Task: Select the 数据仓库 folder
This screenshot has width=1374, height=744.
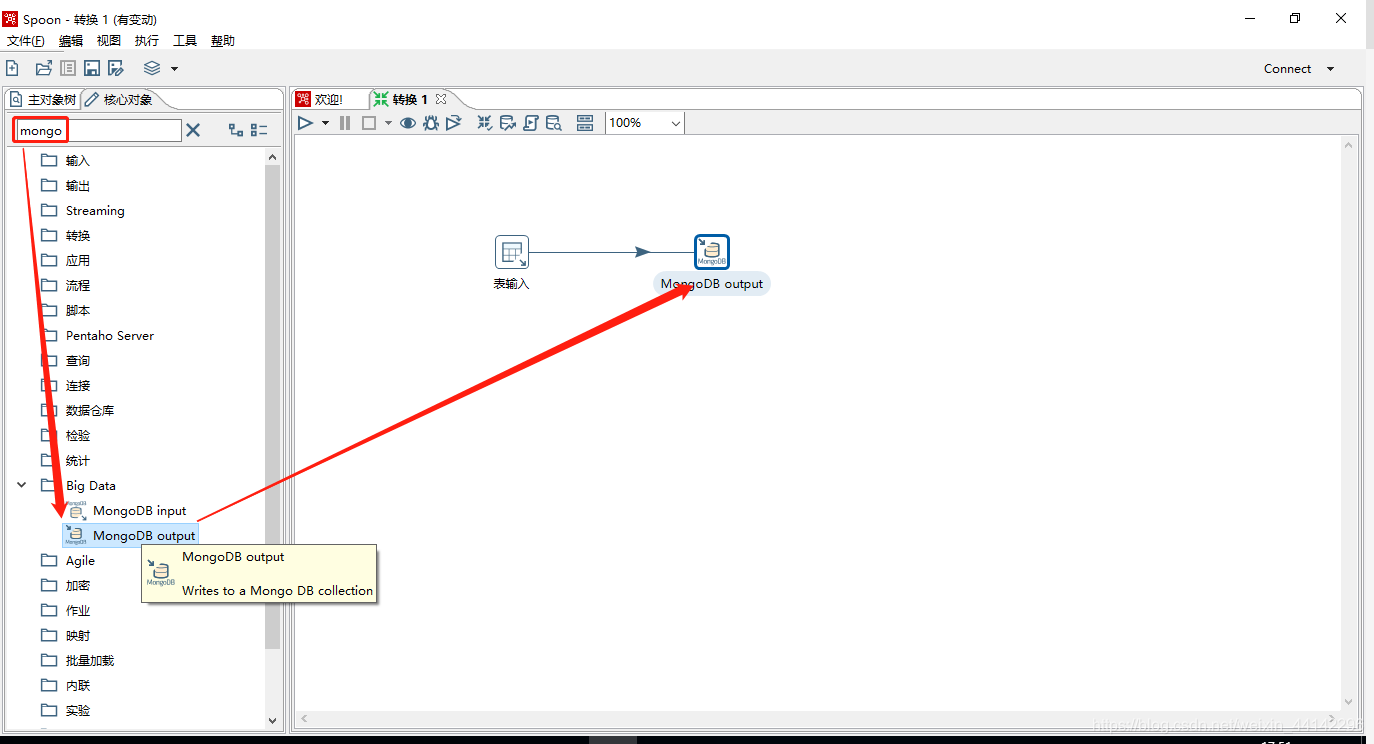Action: click(x=77, y=410)
